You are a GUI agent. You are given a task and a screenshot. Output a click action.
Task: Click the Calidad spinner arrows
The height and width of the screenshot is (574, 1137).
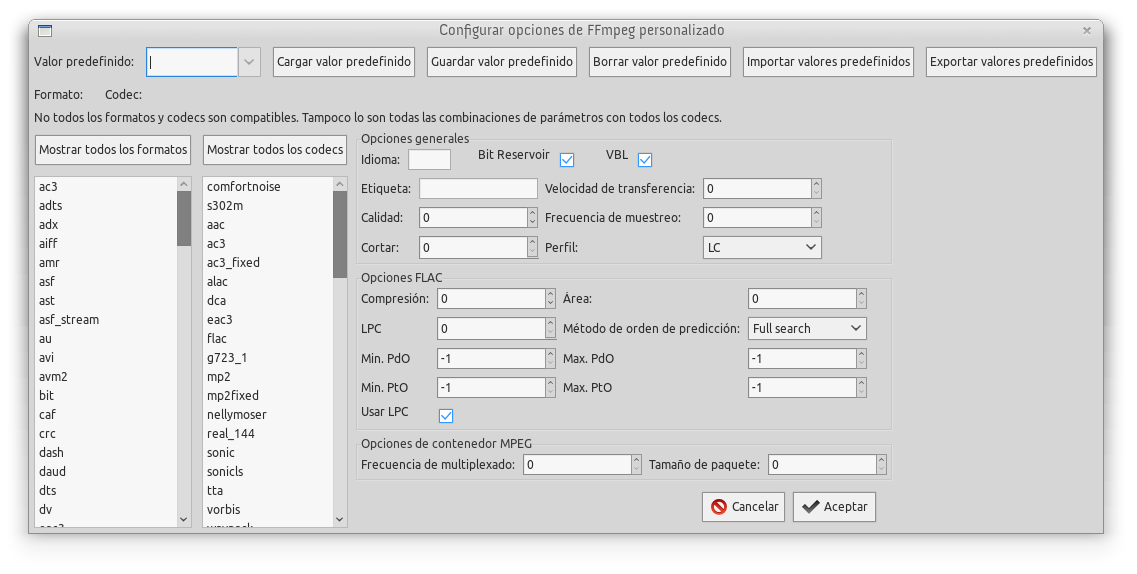pos(533,217)
